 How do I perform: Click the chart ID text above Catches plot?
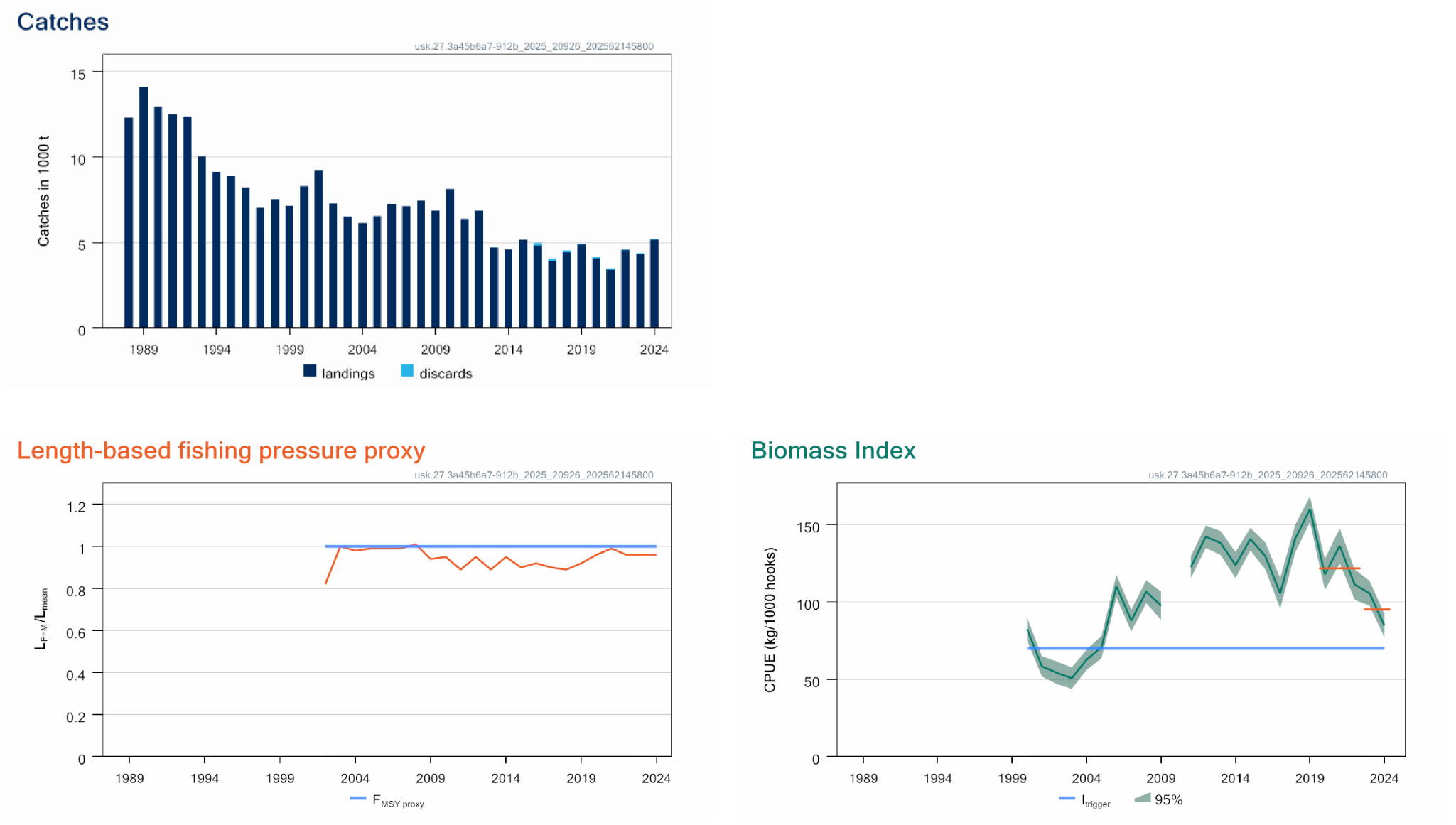534,46
